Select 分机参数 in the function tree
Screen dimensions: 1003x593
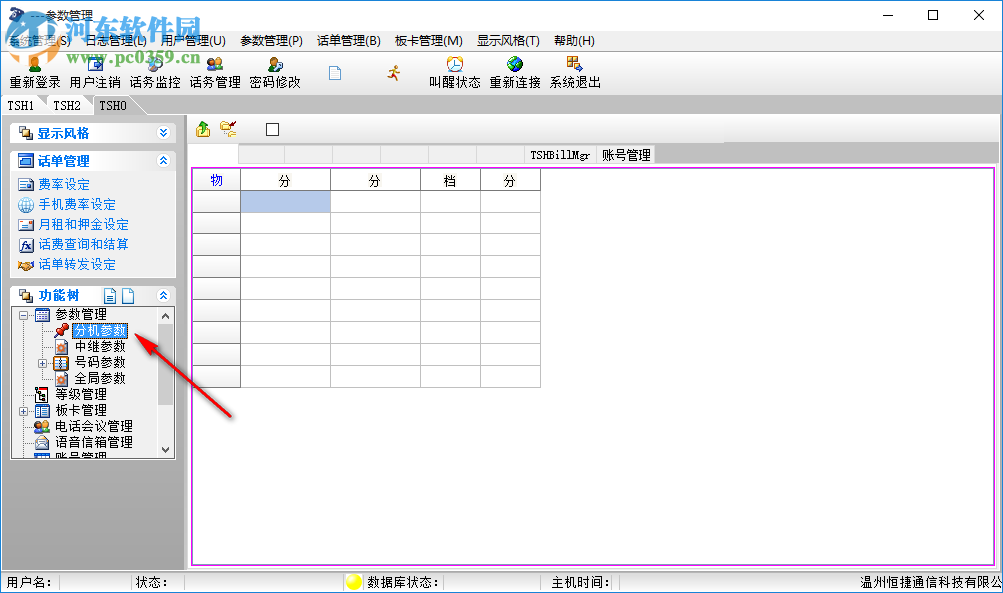(102, 329)
